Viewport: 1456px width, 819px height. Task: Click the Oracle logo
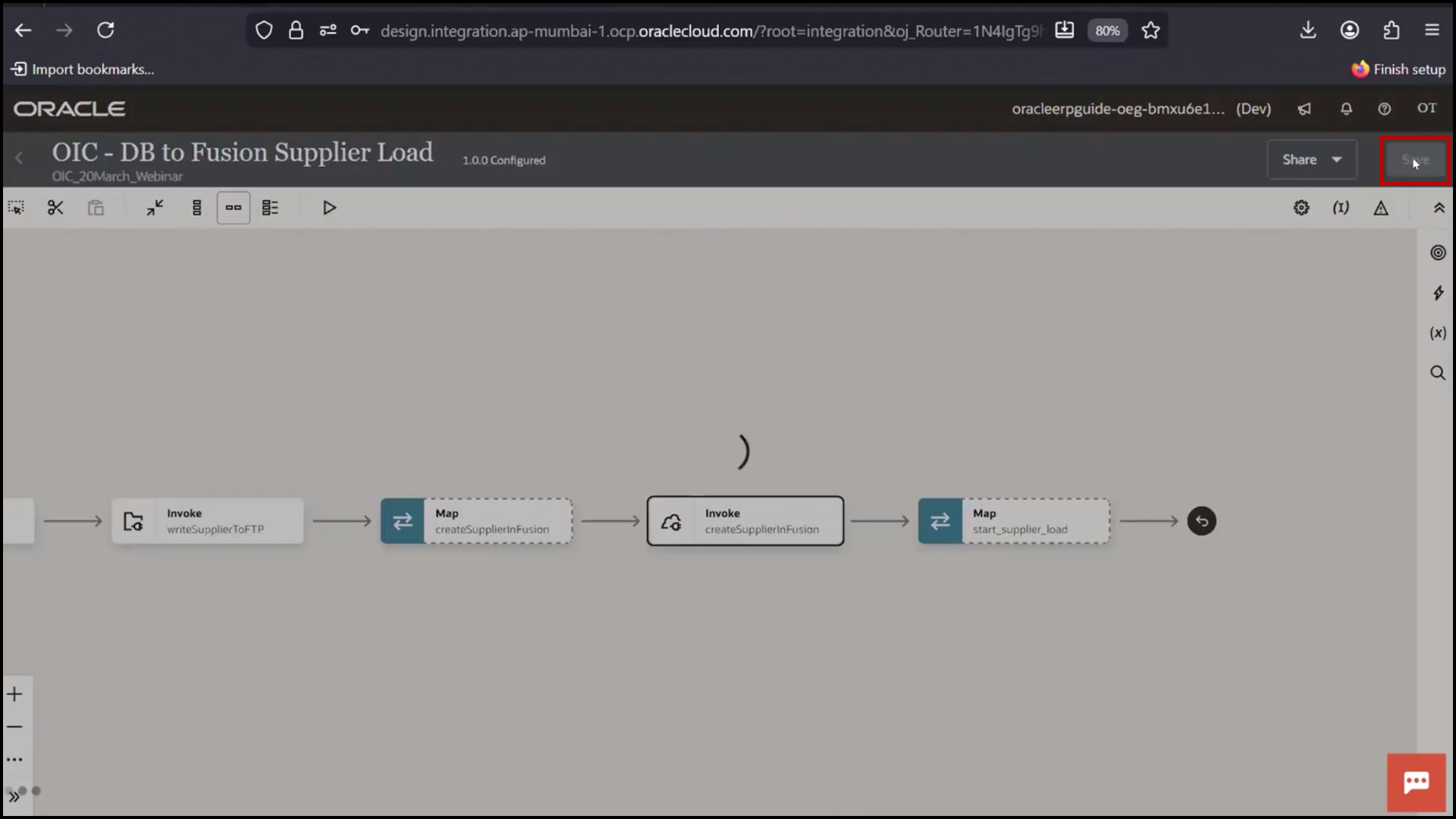pos(70,108)
